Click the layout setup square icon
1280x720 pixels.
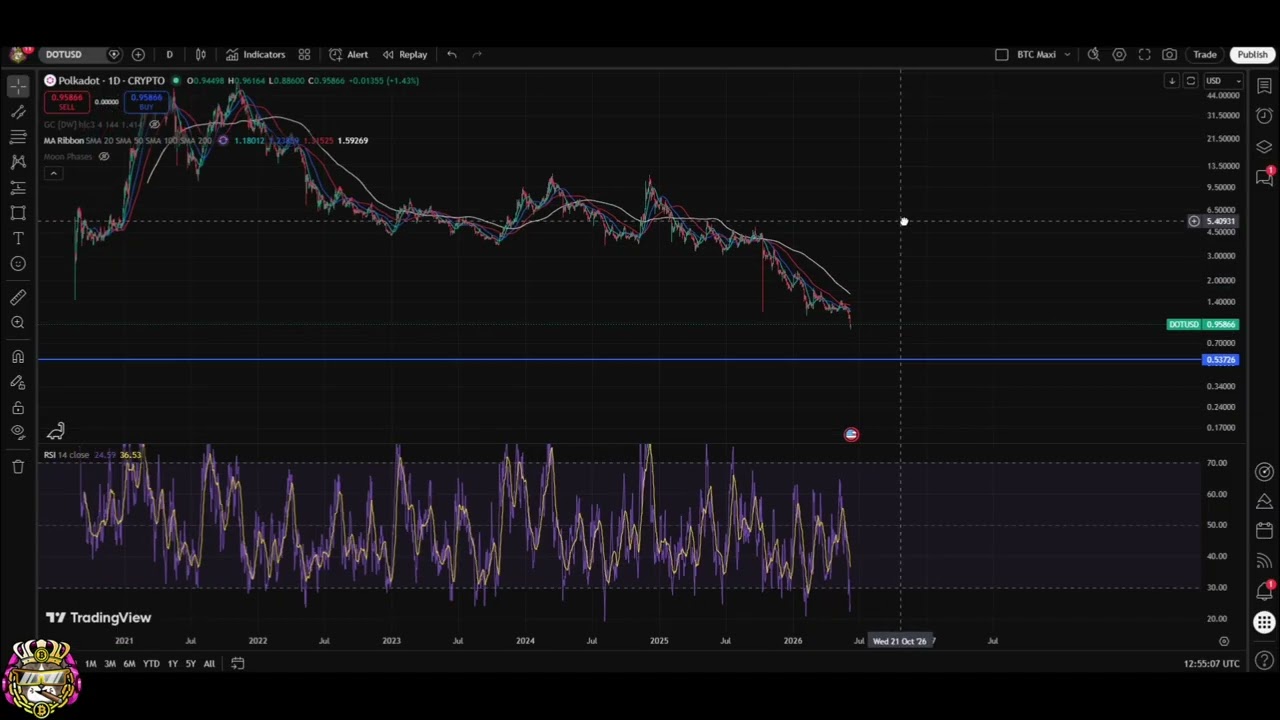(1002, 55)
